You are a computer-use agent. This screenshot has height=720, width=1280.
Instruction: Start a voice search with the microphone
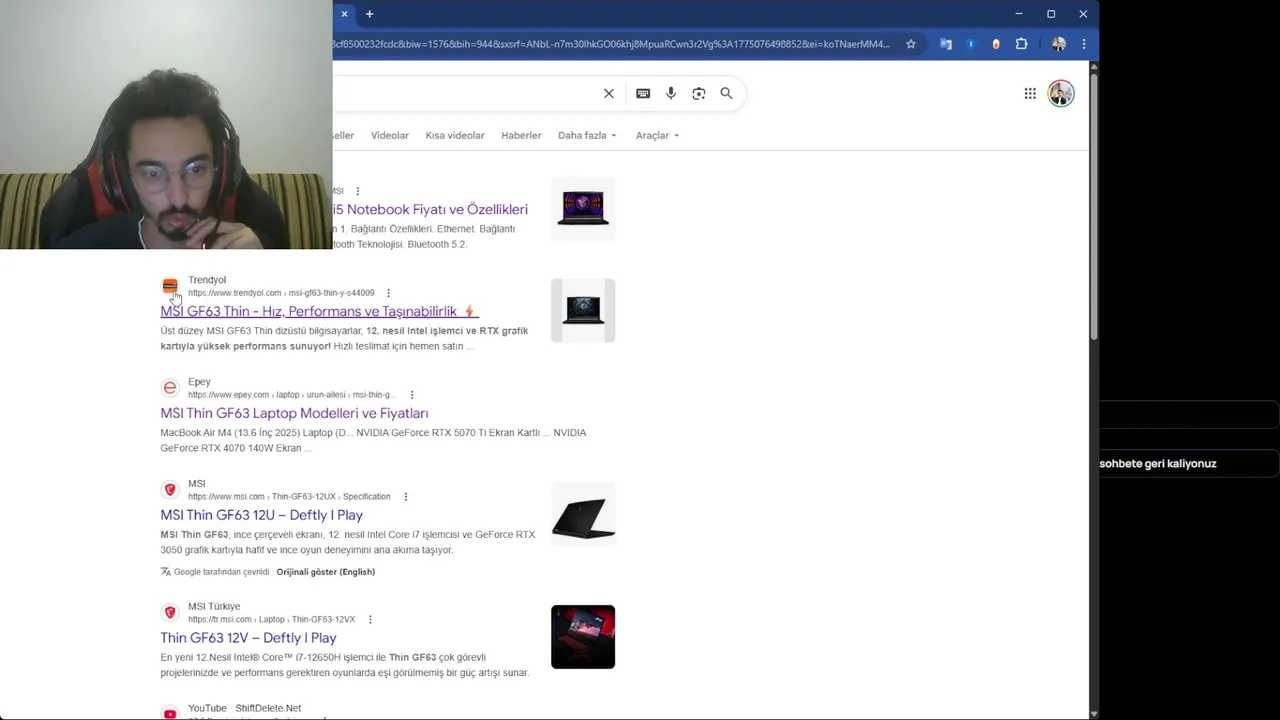(671, 93)
